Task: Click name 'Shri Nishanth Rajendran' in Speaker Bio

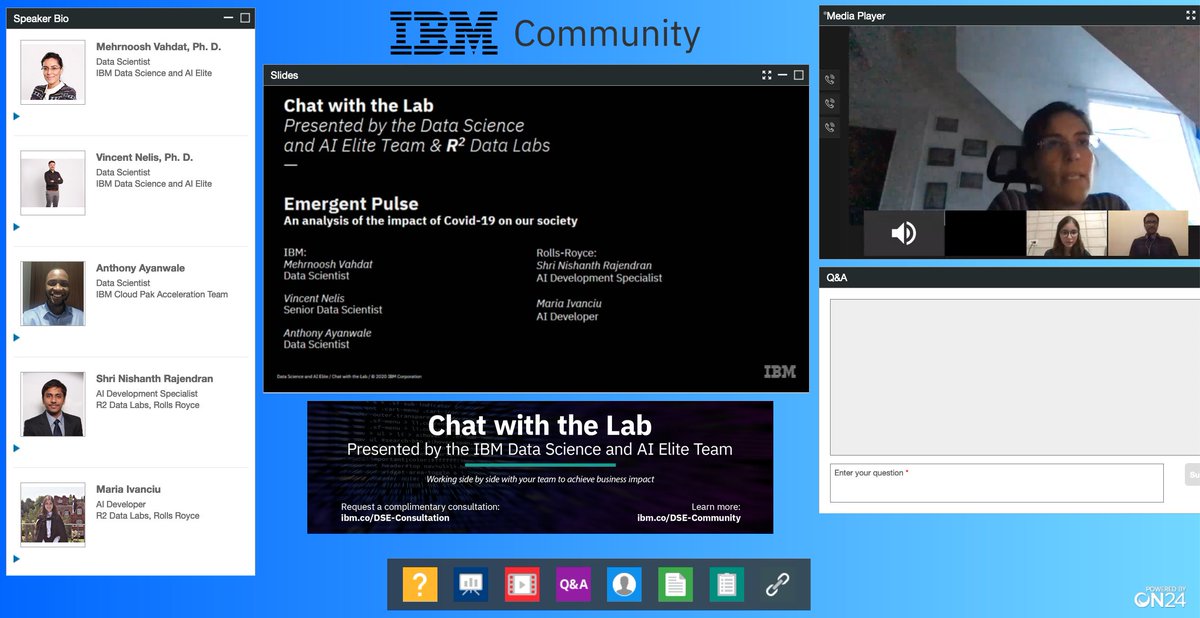Action: [x=154, y=379]
